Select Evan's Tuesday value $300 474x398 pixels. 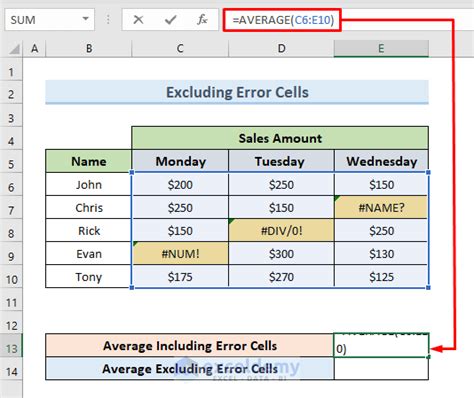tap(281, 254)
